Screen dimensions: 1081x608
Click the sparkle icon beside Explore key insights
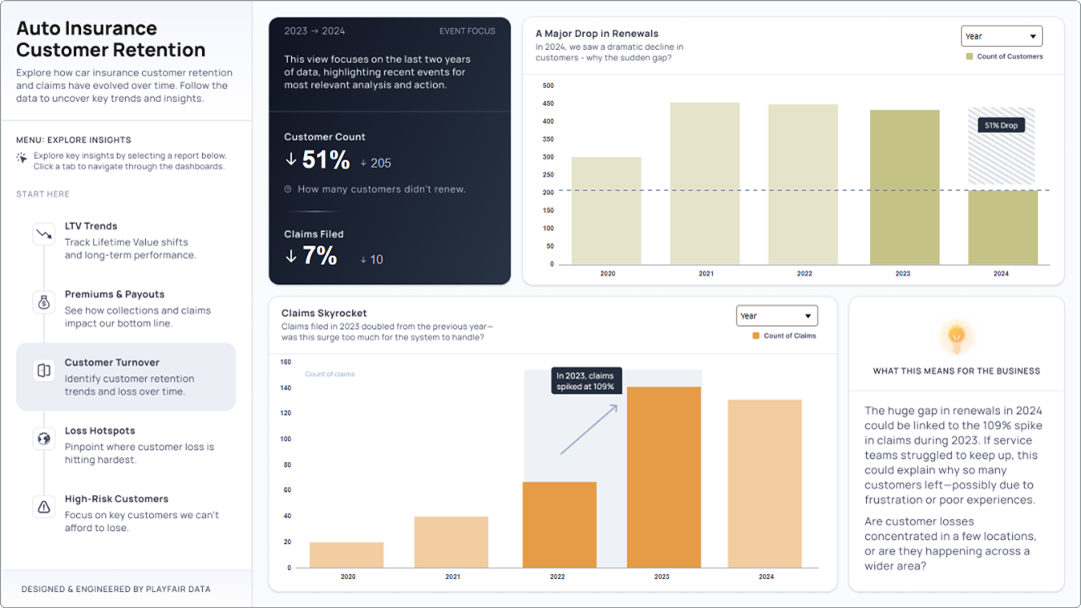coord(20,157)
